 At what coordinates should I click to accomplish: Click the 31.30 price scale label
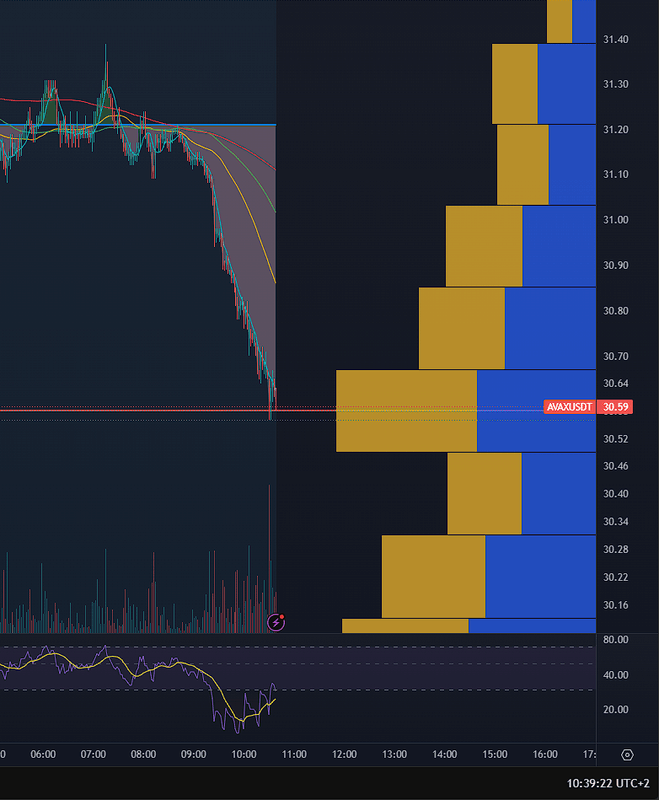(616, 84)
